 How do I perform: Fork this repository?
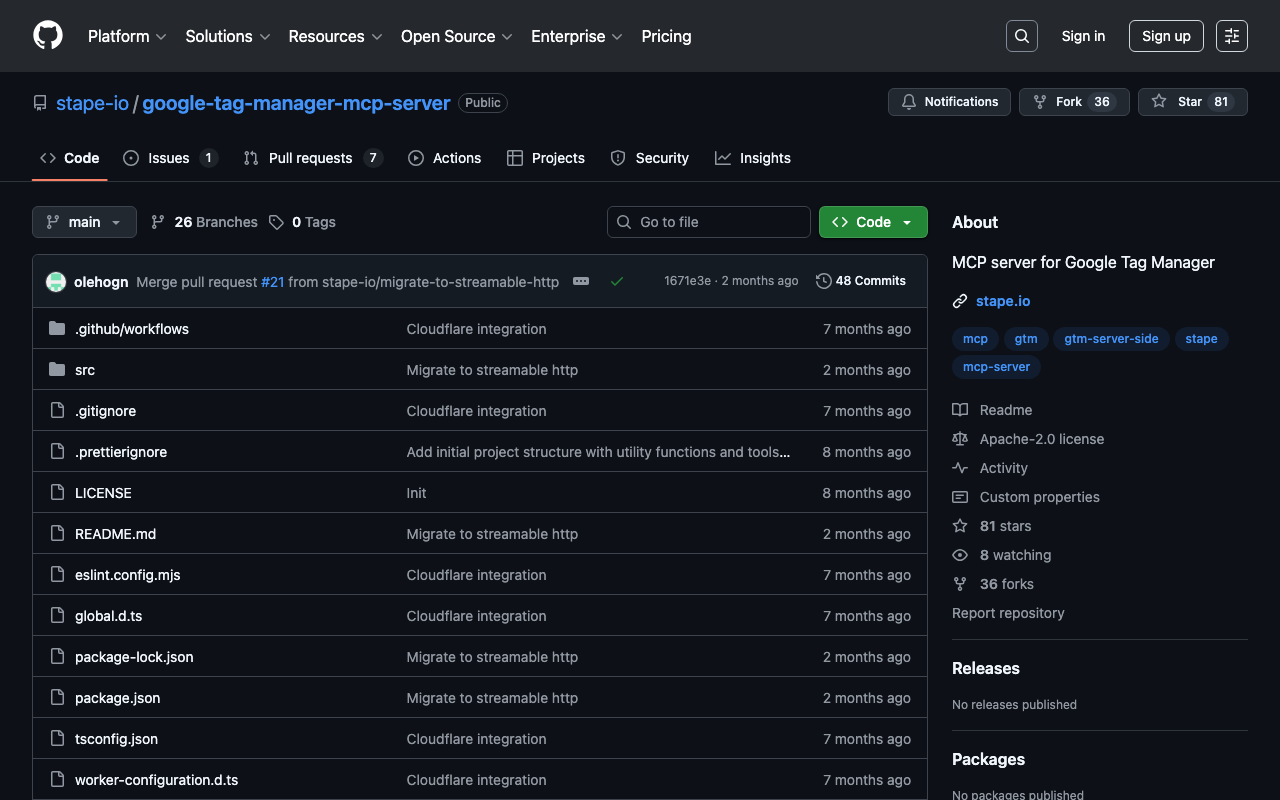point(1072,102)
